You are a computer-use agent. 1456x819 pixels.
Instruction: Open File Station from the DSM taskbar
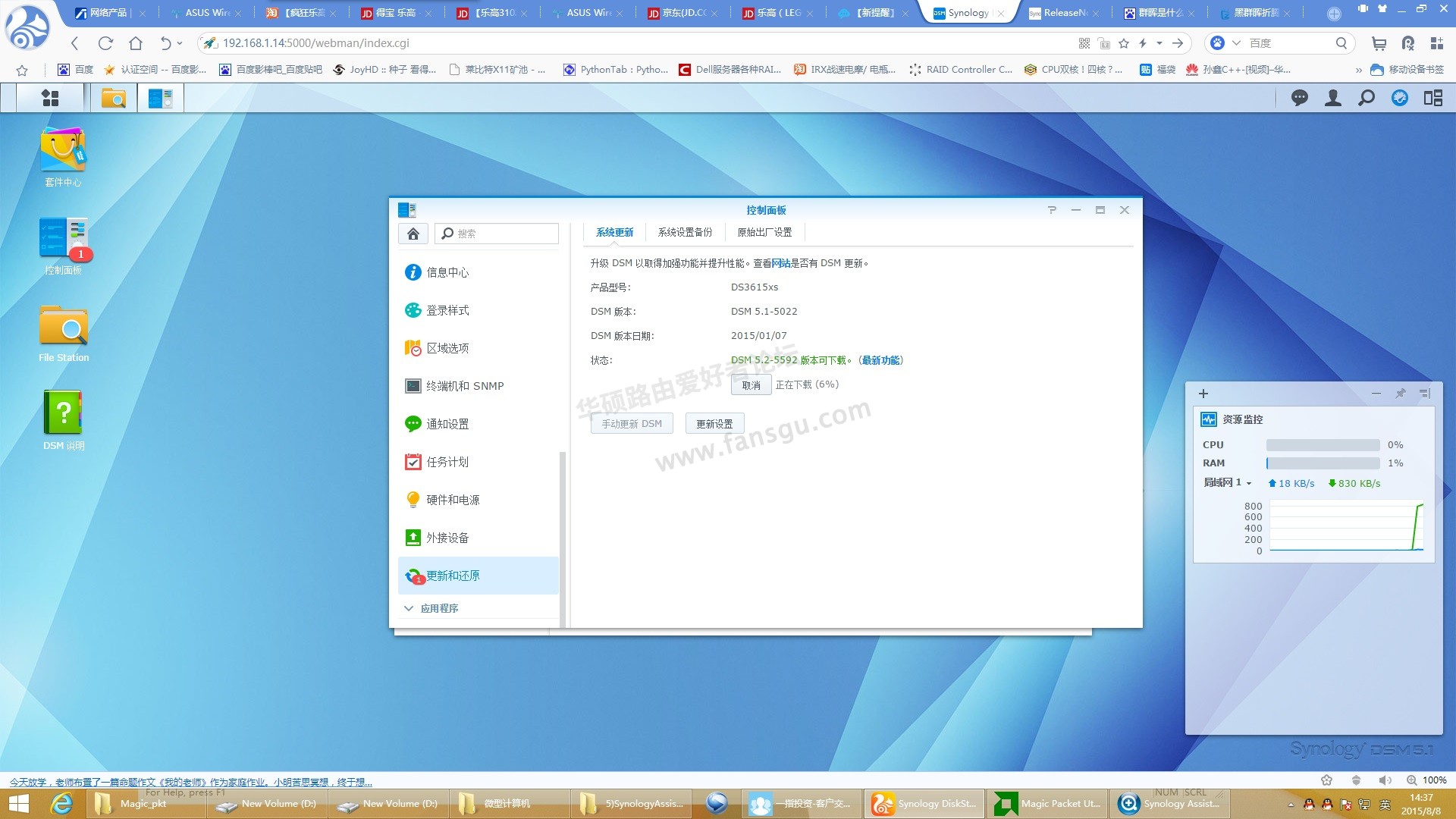(x=114, y=98)
